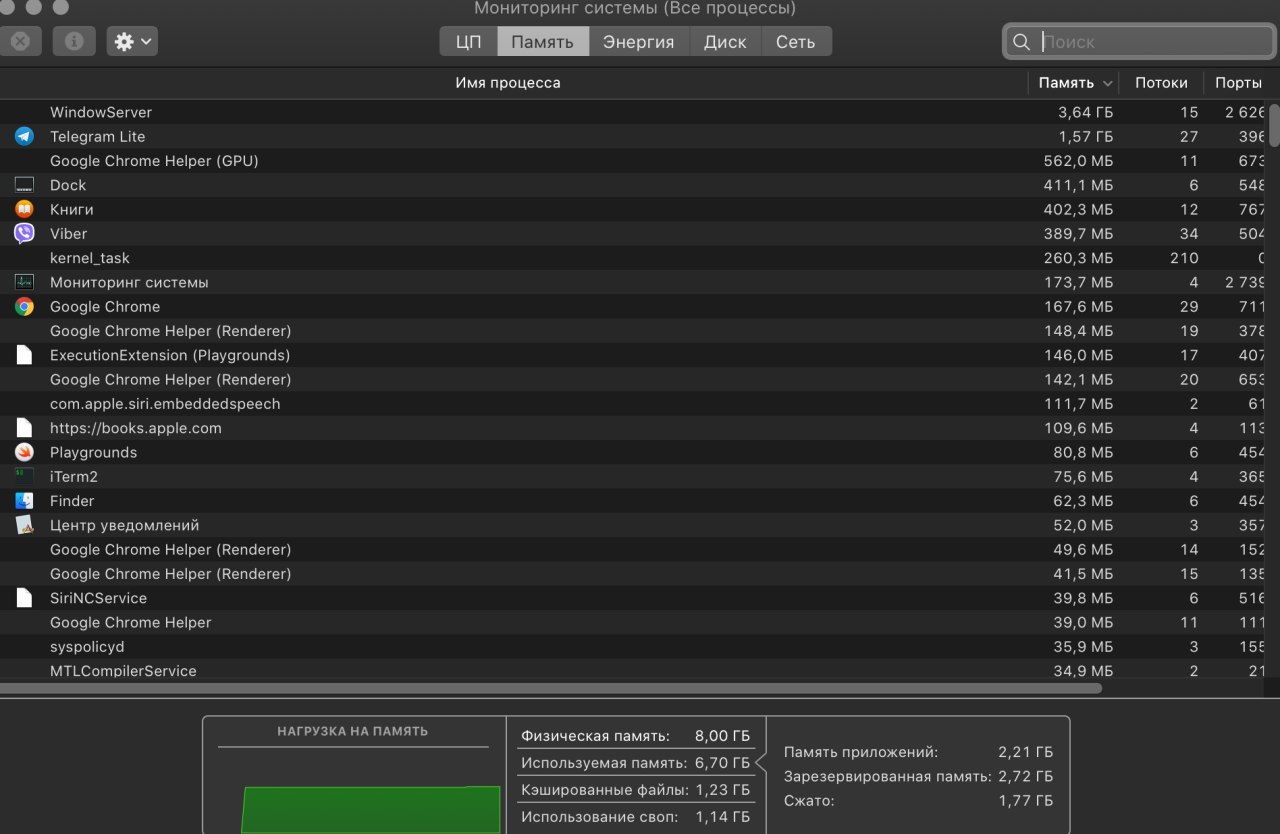This screenshot has width=1280, height=834.
Task: Switch to the Энергия tab
Action: click(639, 42)
